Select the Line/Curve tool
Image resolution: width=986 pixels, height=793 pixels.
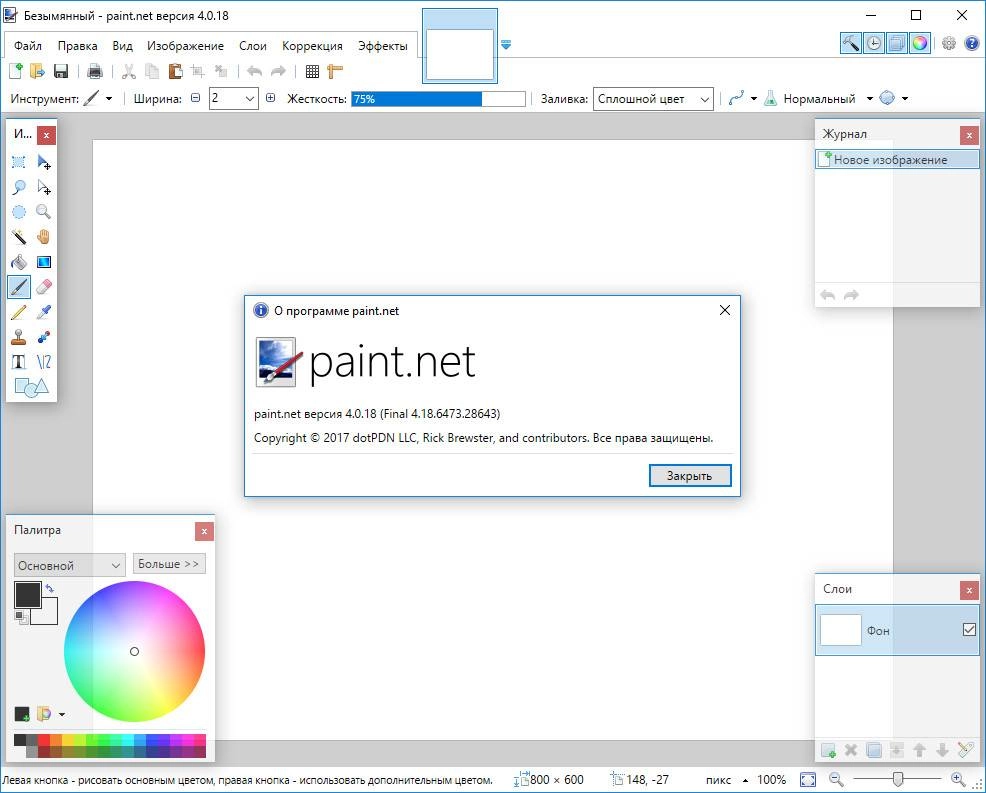click(x=43, y=362)
